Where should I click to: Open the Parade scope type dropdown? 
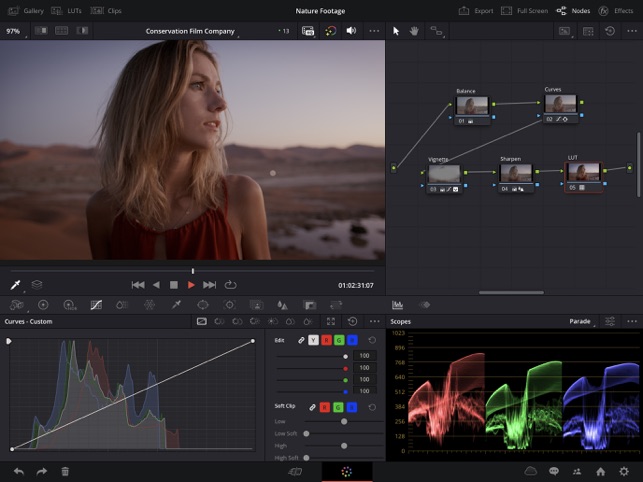click(581, 321)
